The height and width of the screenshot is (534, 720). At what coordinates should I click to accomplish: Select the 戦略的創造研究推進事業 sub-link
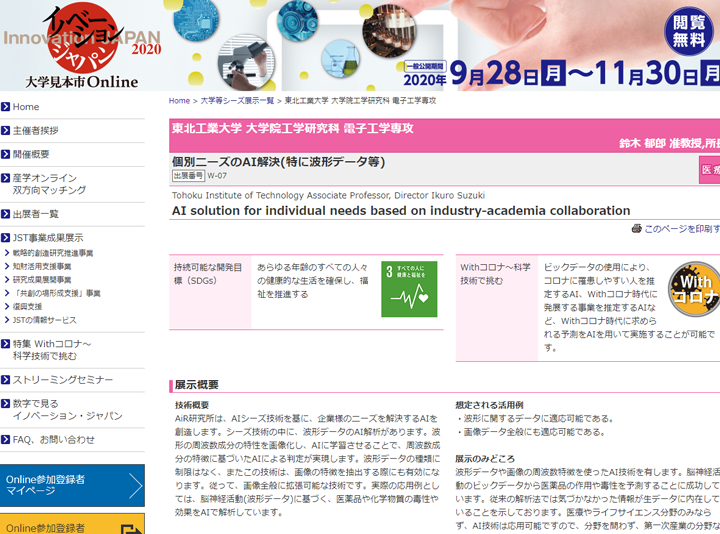pos(53,253)
